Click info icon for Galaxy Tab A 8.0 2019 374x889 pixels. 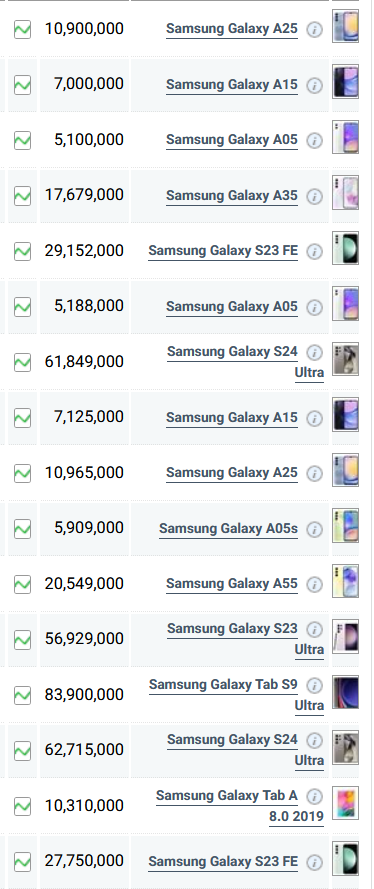coord(314,796)
